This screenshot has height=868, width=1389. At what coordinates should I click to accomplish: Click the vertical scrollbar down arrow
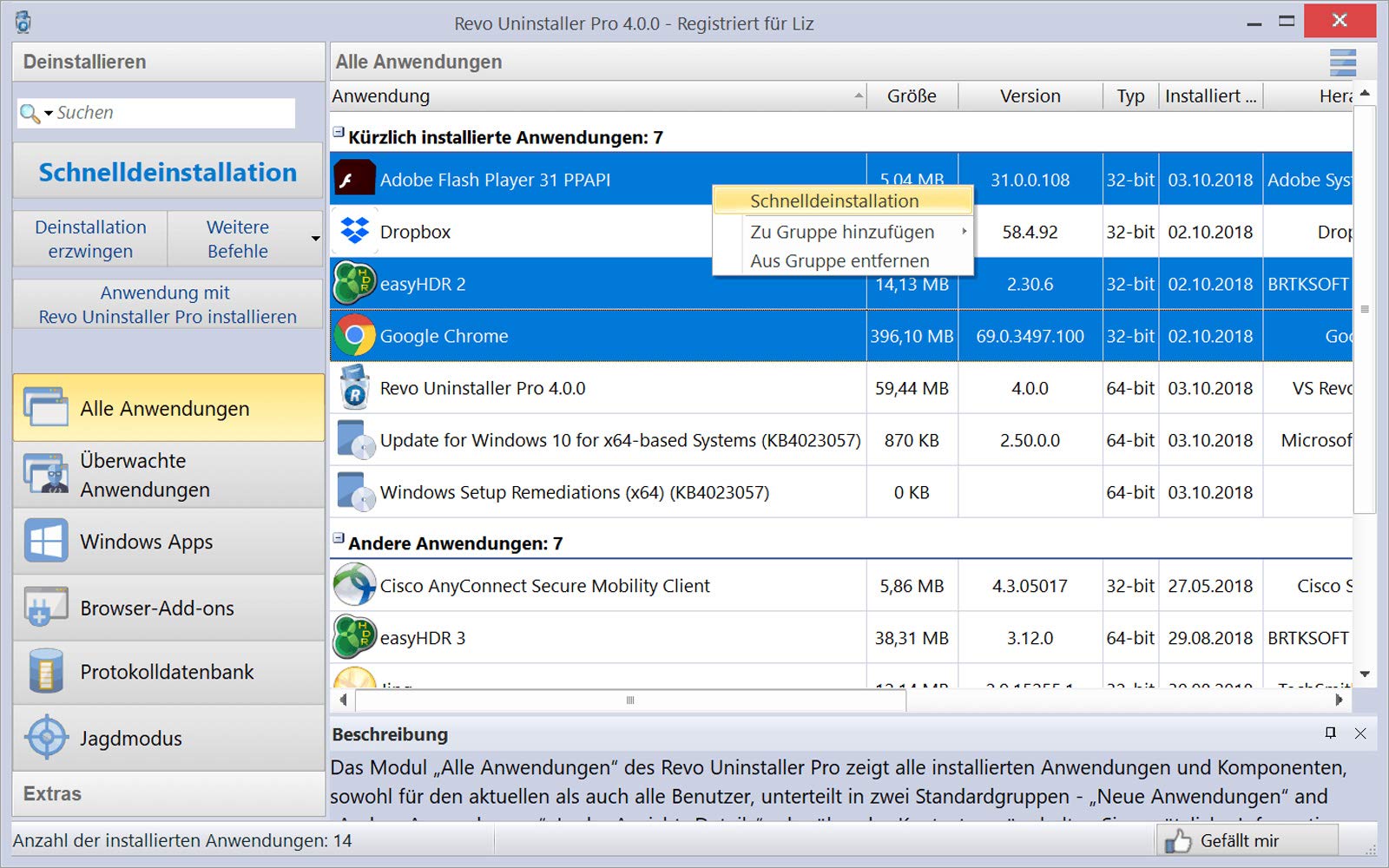[x=1365, y=674]
